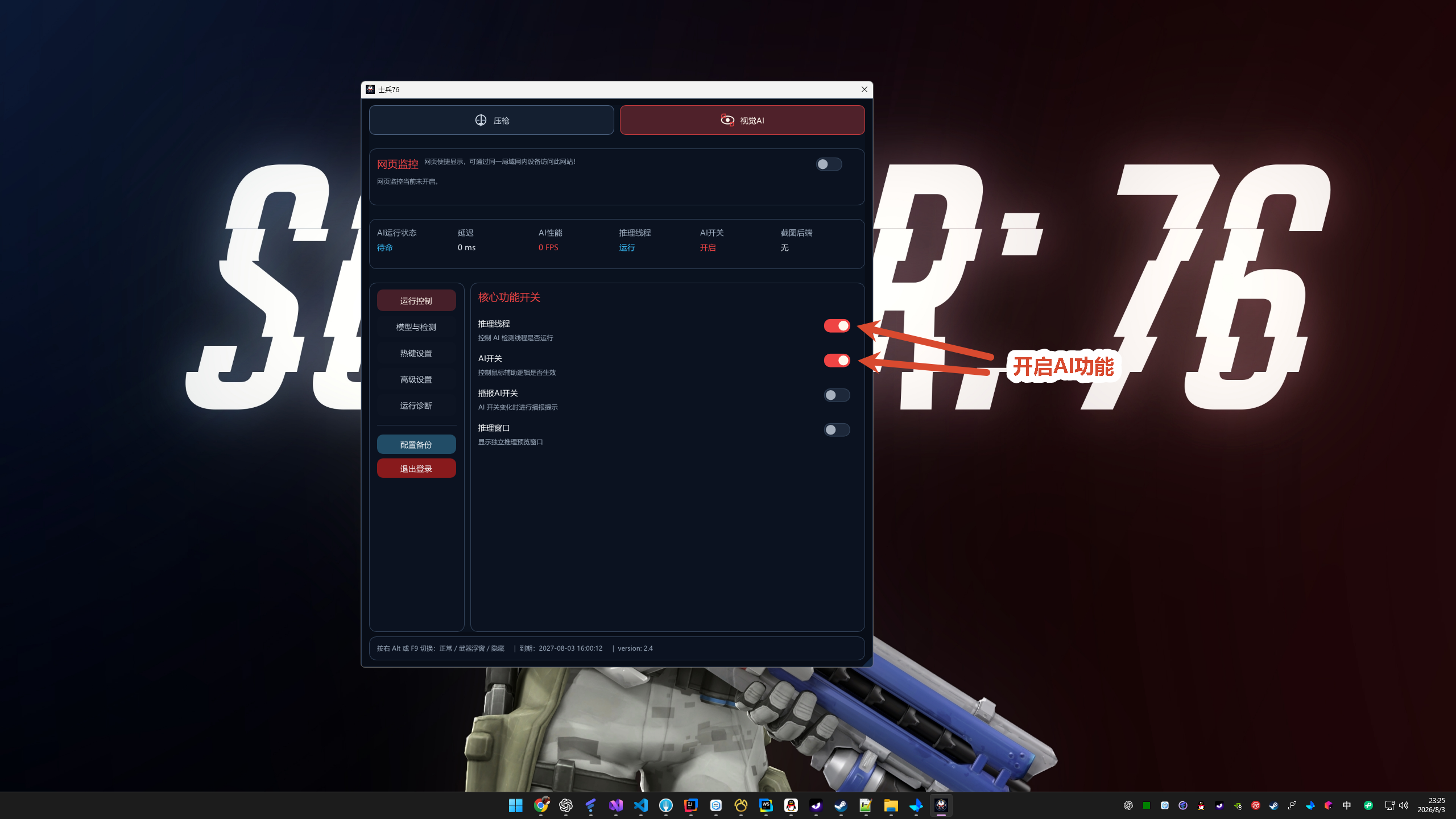Open WebStorm from the taskbar
This screenshot has width=1456, height=819.
[766, 805]
